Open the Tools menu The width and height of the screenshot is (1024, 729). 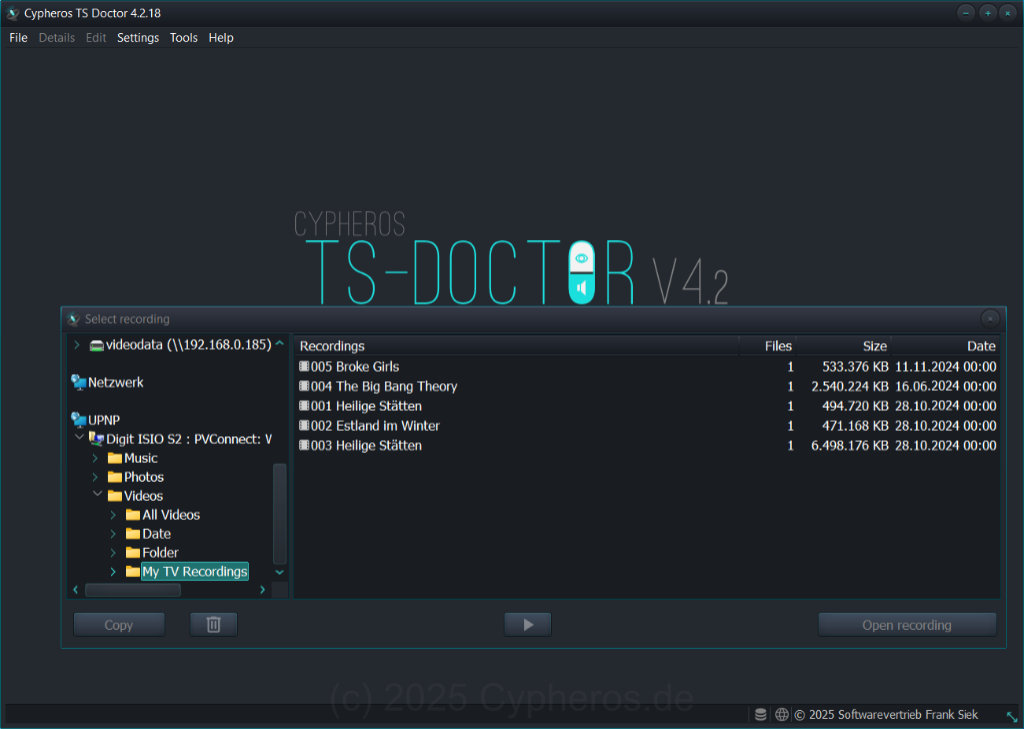click(x=183, y=37)
